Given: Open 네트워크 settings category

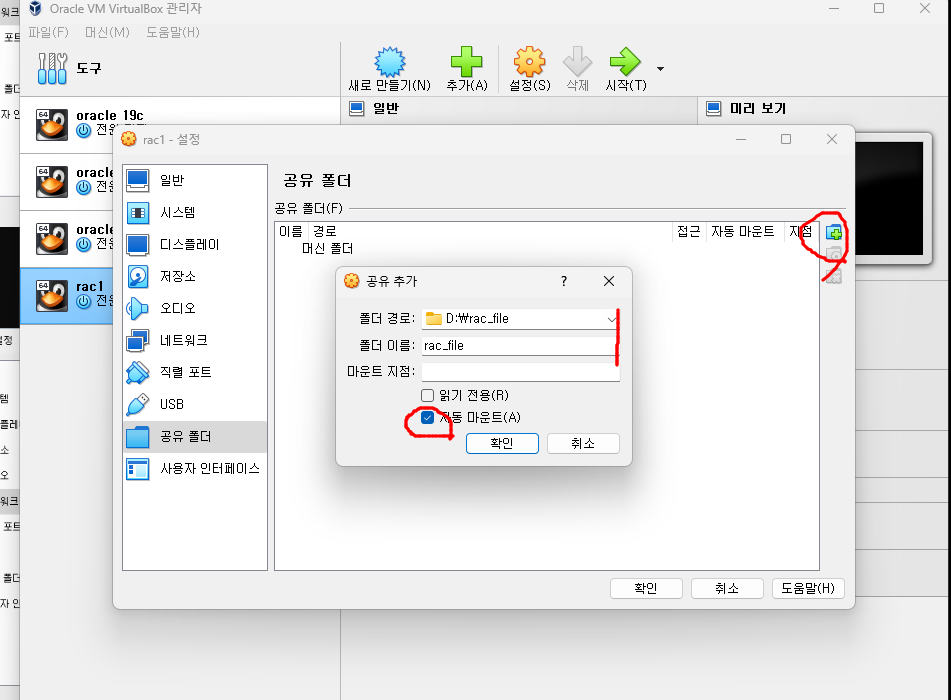Looking at the screenshot, I should 195,340.
